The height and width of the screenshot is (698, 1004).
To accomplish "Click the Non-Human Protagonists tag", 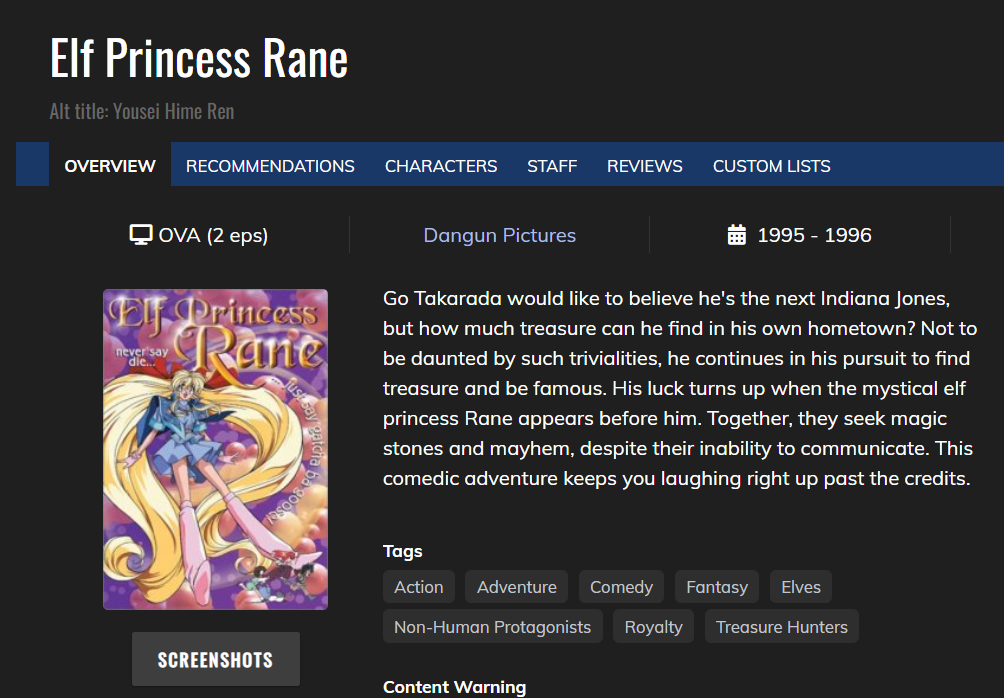I will (492, 627).
